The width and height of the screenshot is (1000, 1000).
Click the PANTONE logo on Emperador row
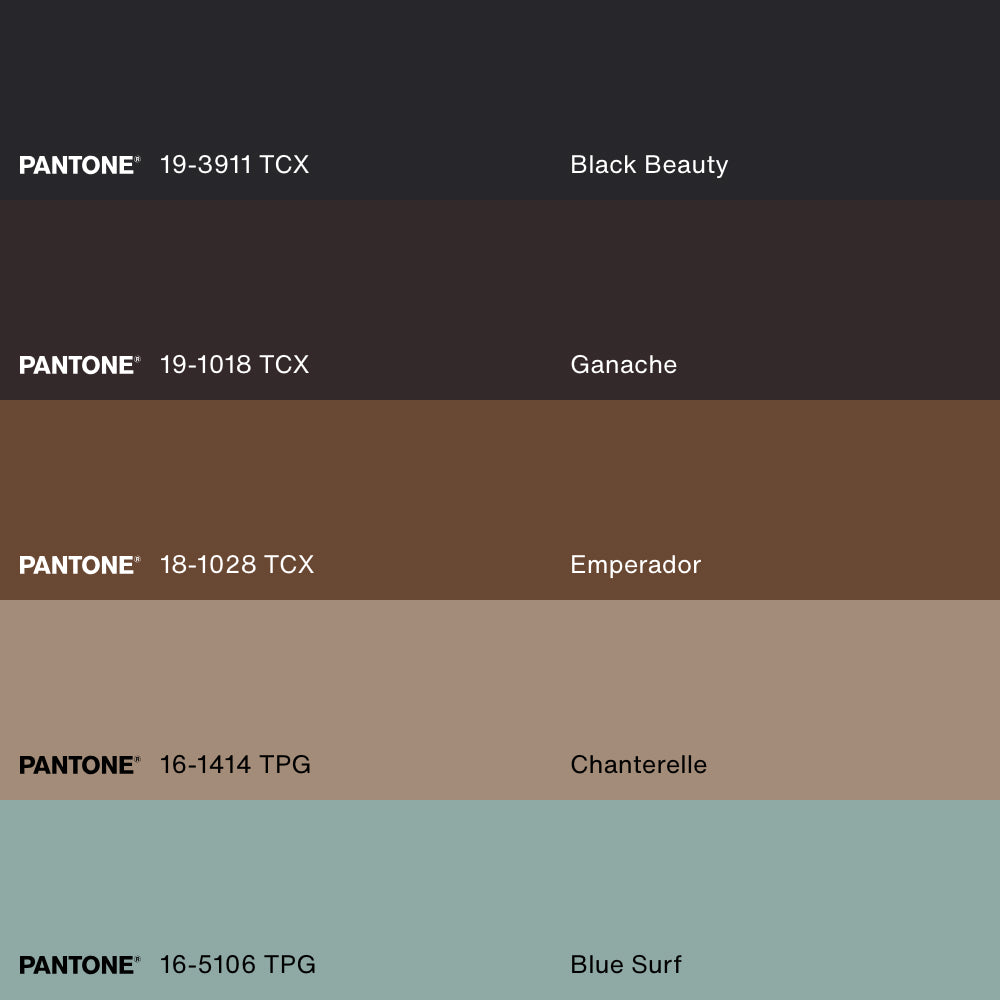[x=79, y=565]
